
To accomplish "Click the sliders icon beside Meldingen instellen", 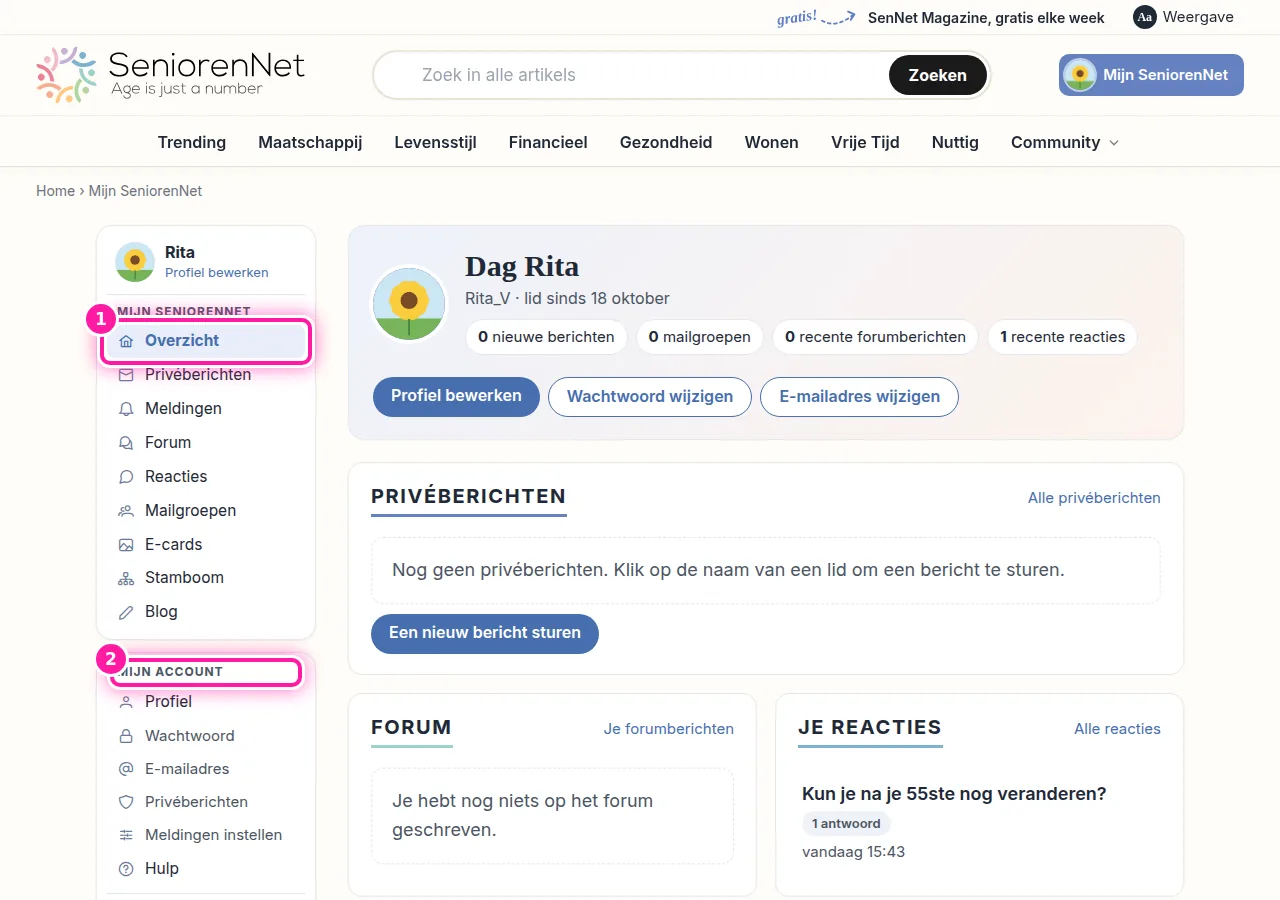I will [x=126, y=835].
